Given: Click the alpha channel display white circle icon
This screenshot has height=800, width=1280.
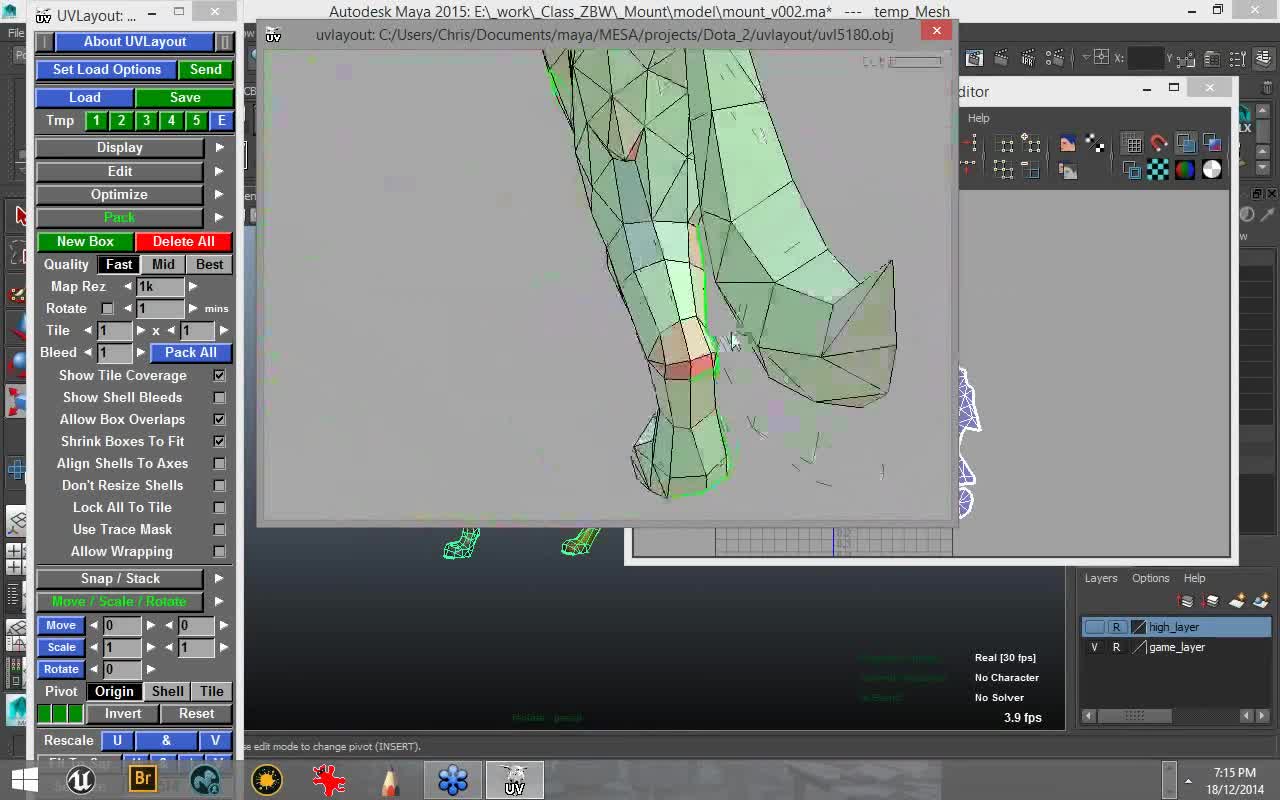Looking at the screenshot, I should [1212, 170].
